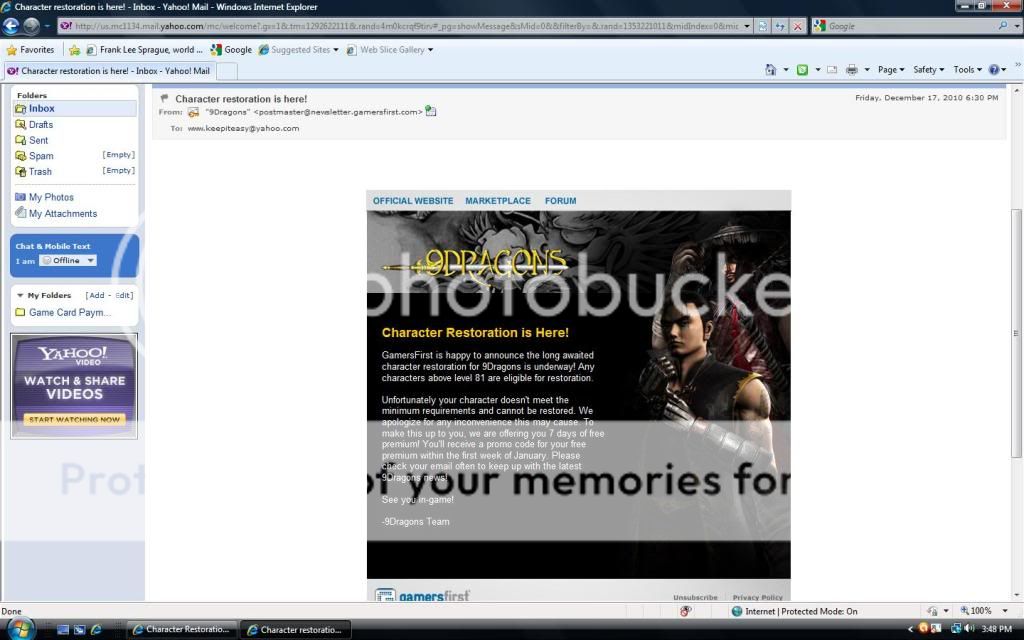Open the Web Slice Gallery dropdown
The image size is (1024, 640).
click(430, 50)
